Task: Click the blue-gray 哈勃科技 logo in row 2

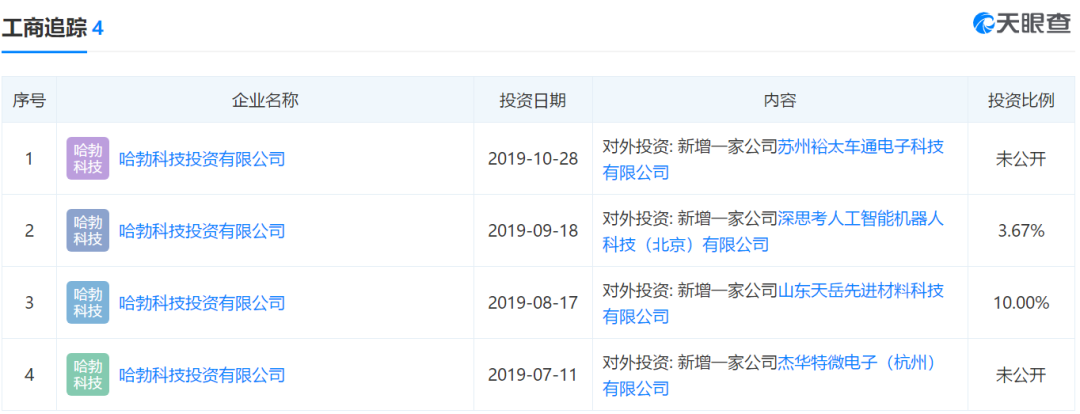Action: 87,230
